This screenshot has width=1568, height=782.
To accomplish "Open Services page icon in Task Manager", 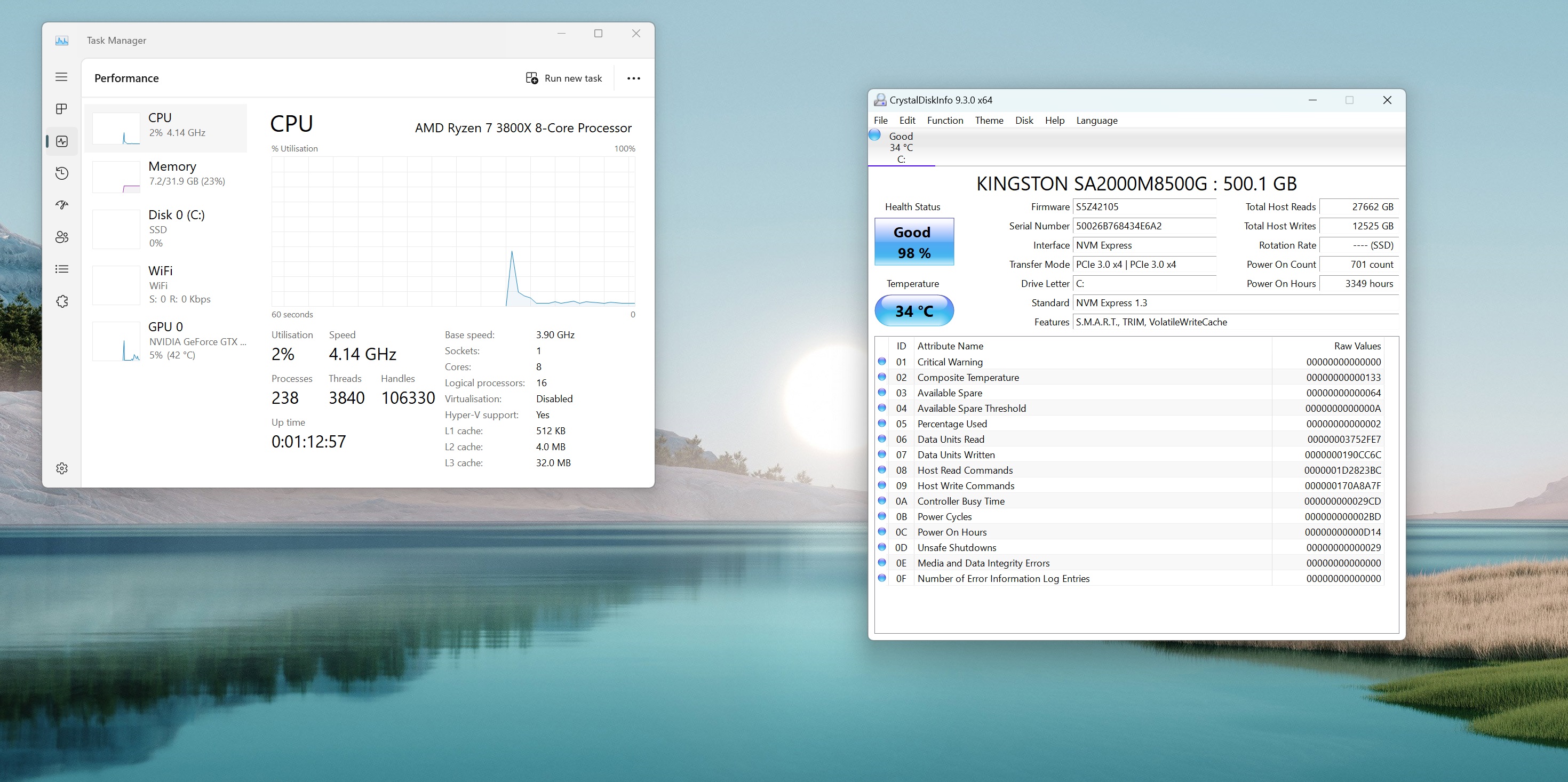I will tap(61, 301).
